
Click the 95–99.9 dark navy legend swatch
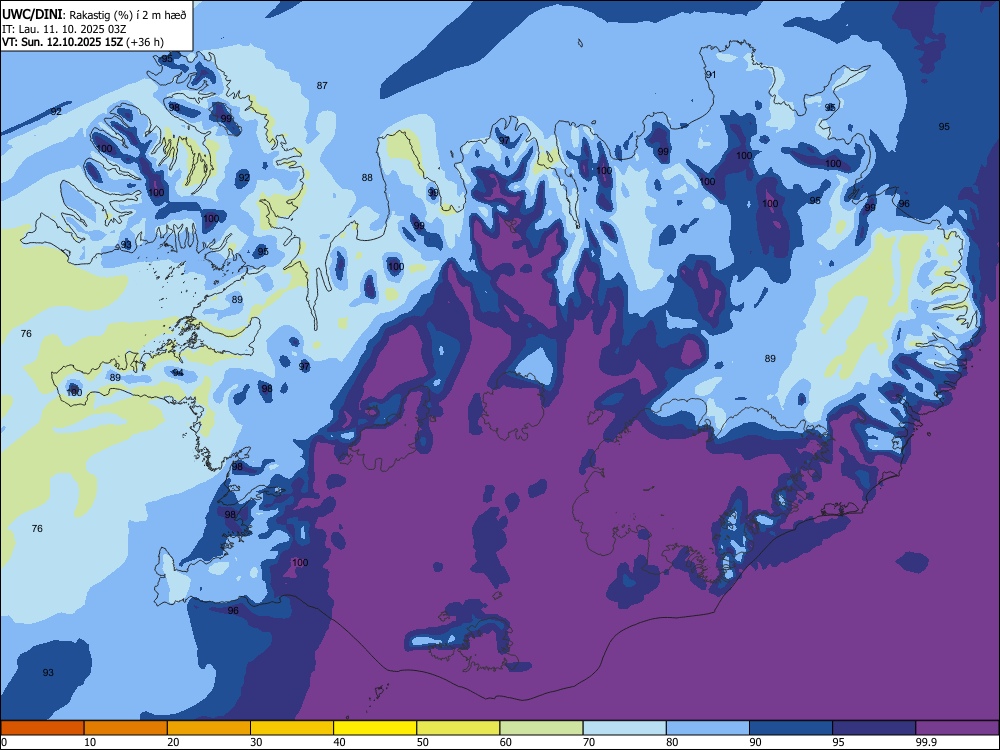[x=874, y=728]
